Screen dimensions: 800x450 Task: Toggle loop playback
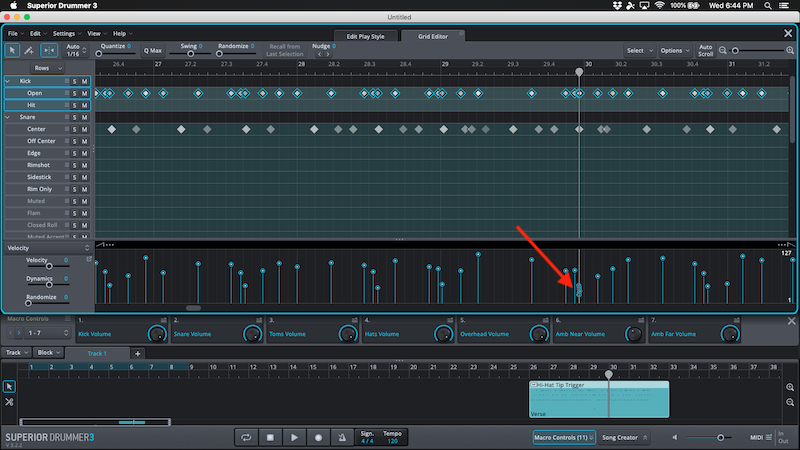[246, 437]
